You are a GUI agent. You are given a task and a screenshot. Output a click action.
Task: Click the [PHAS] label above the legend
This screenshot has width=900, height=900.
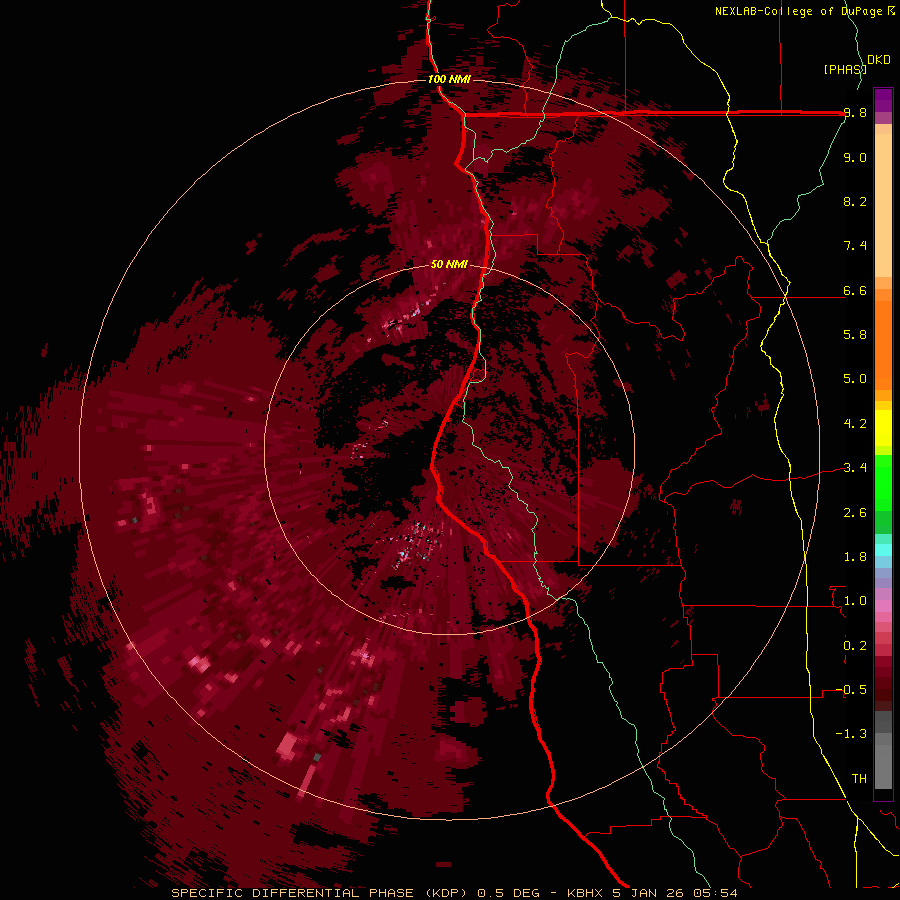[x=845, y=70]
